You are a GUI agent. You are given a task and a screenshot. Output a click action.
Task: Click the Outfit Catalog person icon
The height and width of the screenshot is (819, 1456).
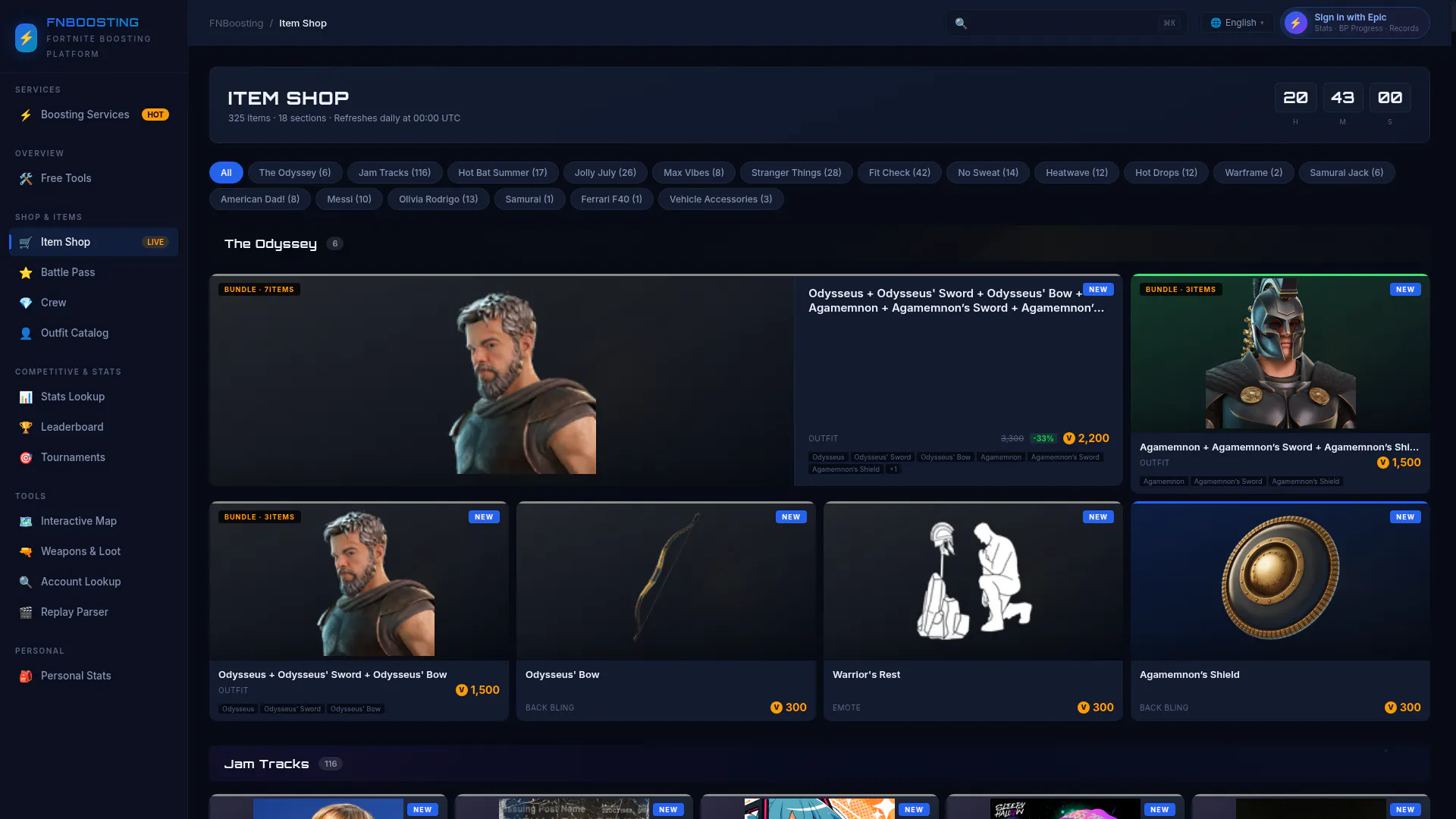(x=26, y=334)
